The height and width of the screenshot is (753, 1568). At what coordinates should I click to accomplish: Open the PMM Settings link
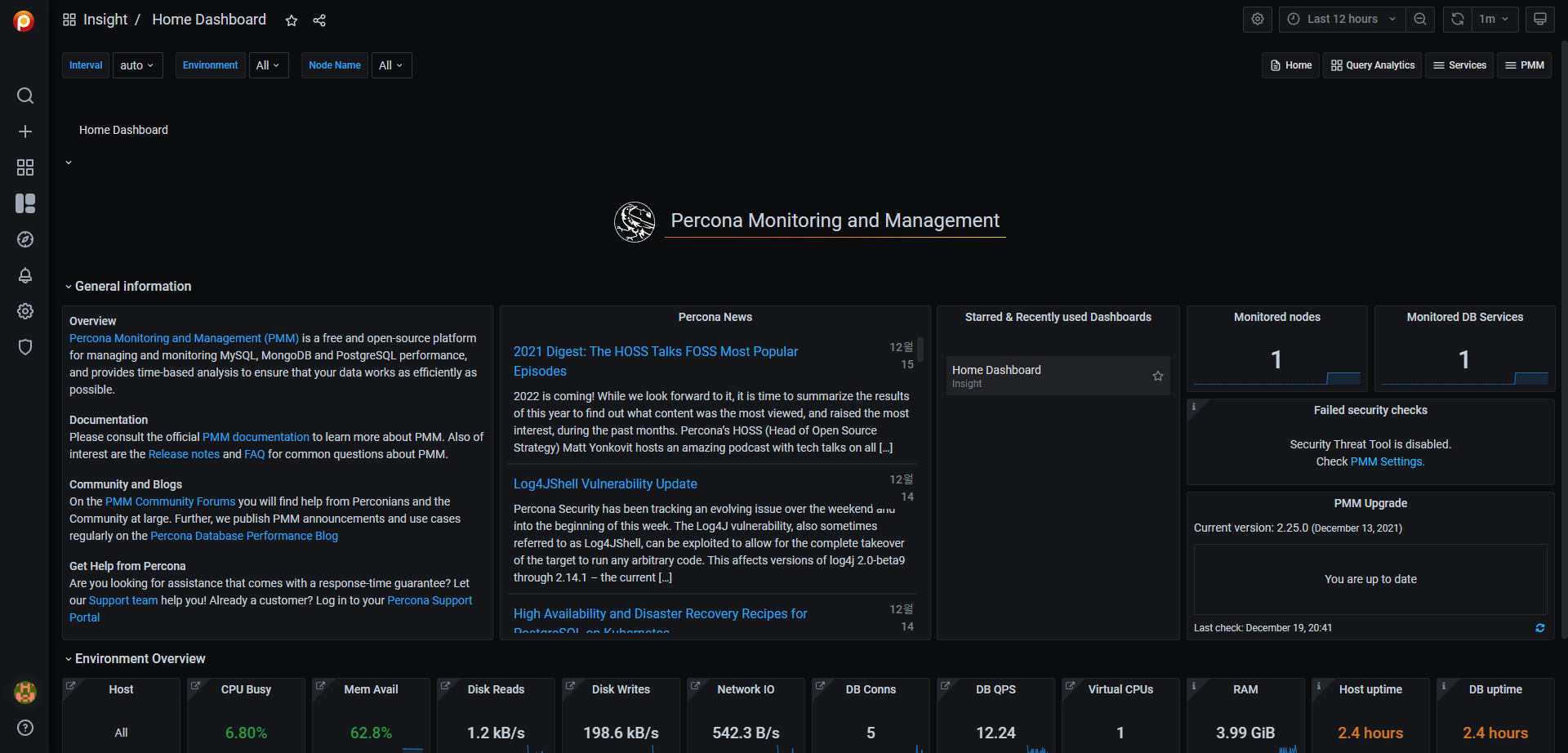[1388, 461]
